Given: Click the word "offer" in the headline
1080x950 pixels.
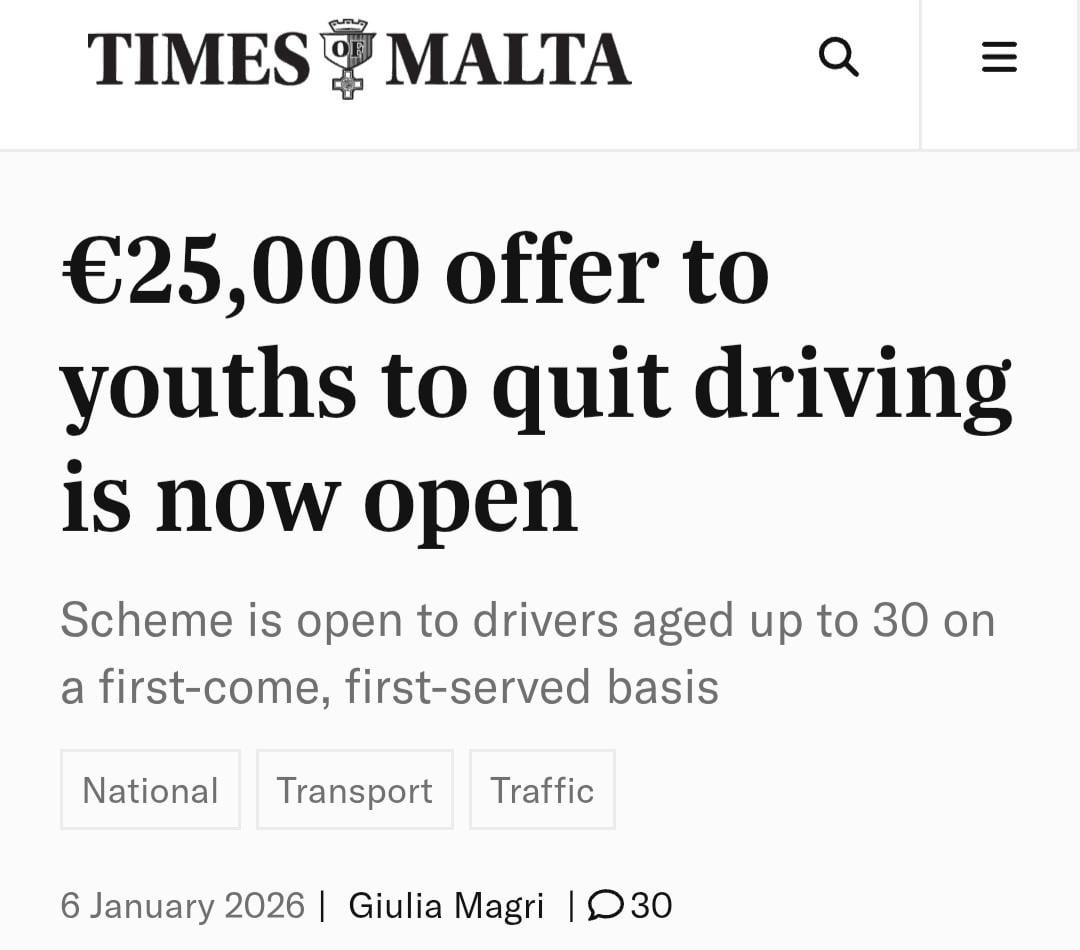Looking at the screenshot, I should tap(552, 271).
